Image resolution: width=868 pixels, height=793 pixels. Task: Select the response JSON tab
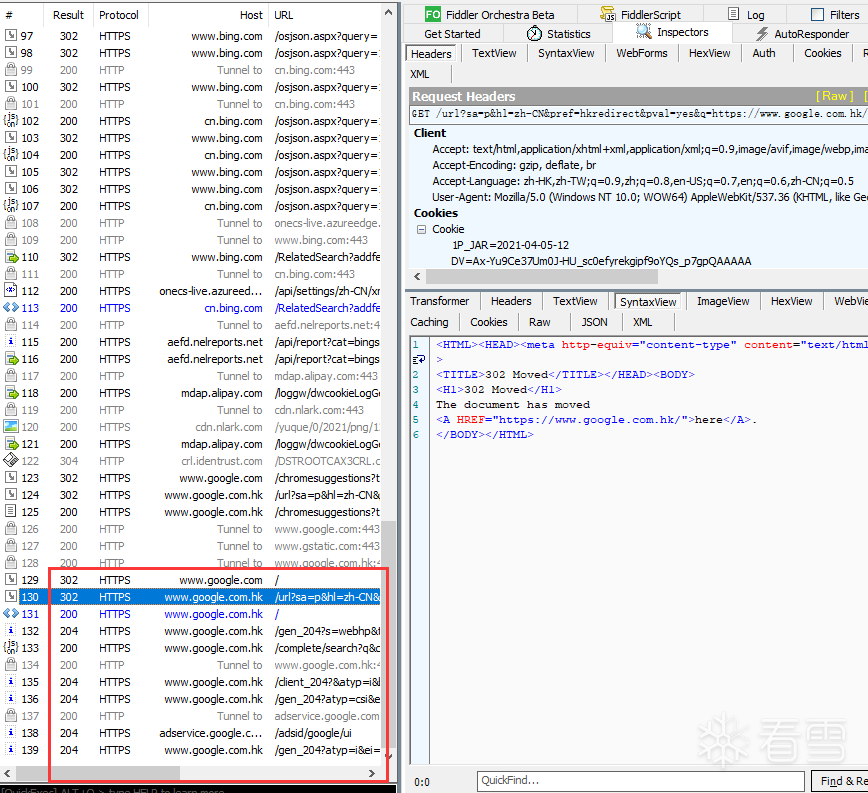[x=594, y=322]
